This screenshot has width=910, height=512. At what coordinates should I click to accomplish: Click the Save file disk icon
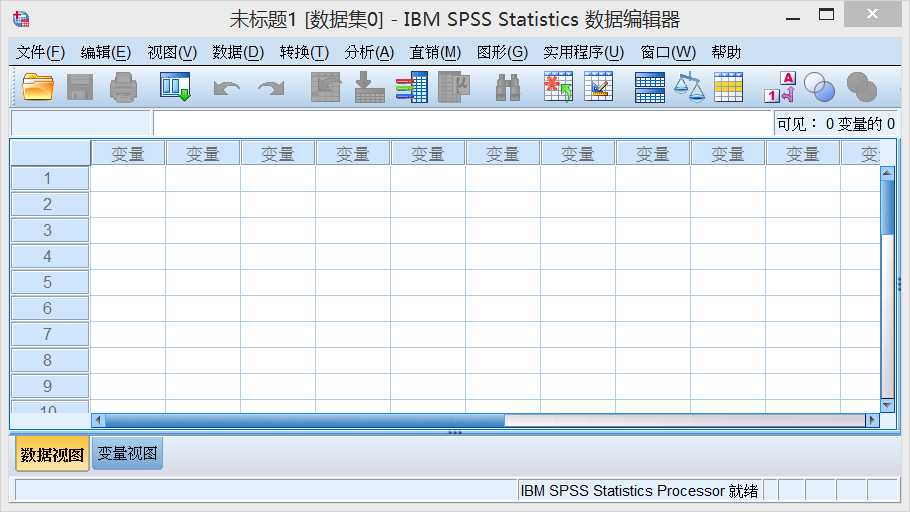80,87
